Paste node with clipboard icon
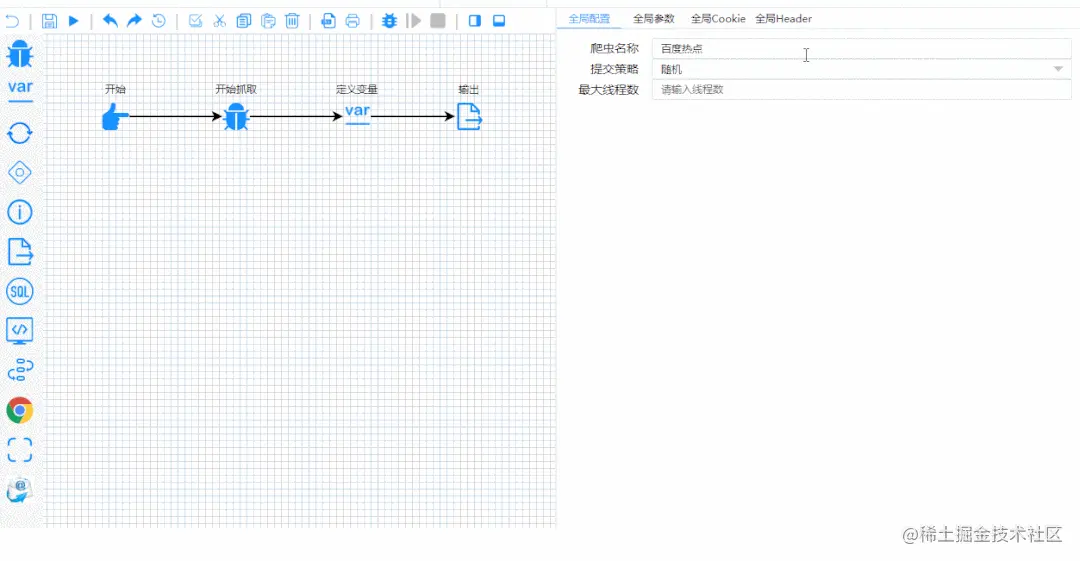 click(x=268, y=21)
